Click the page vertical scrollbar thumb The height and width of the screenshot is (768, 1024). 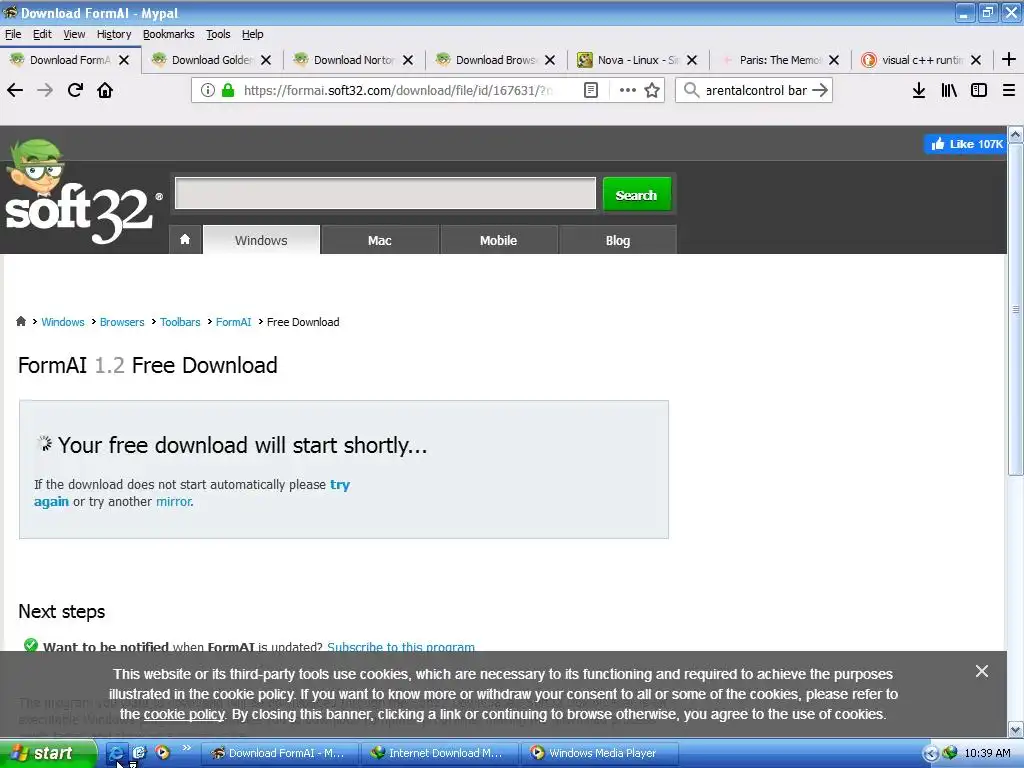point(1015,310)
